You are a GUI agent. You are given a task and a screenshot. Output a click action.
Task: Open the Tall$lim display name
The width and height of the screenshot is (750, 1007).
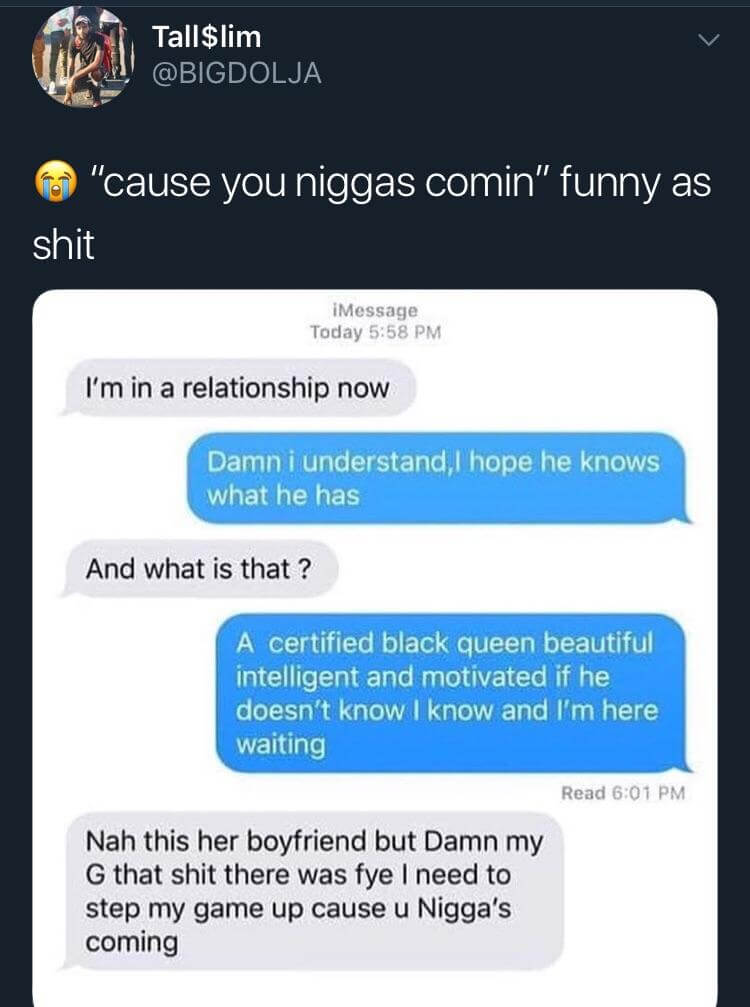tap(206, 36)
